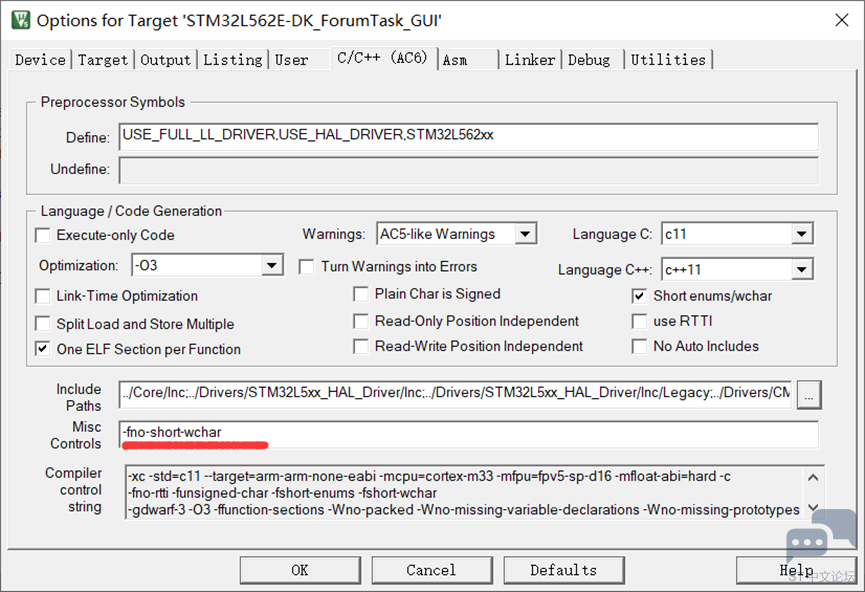The height and width of the screenshot is (592, 865).
Task: Open Help for this dialog
Action: (796, 570)
